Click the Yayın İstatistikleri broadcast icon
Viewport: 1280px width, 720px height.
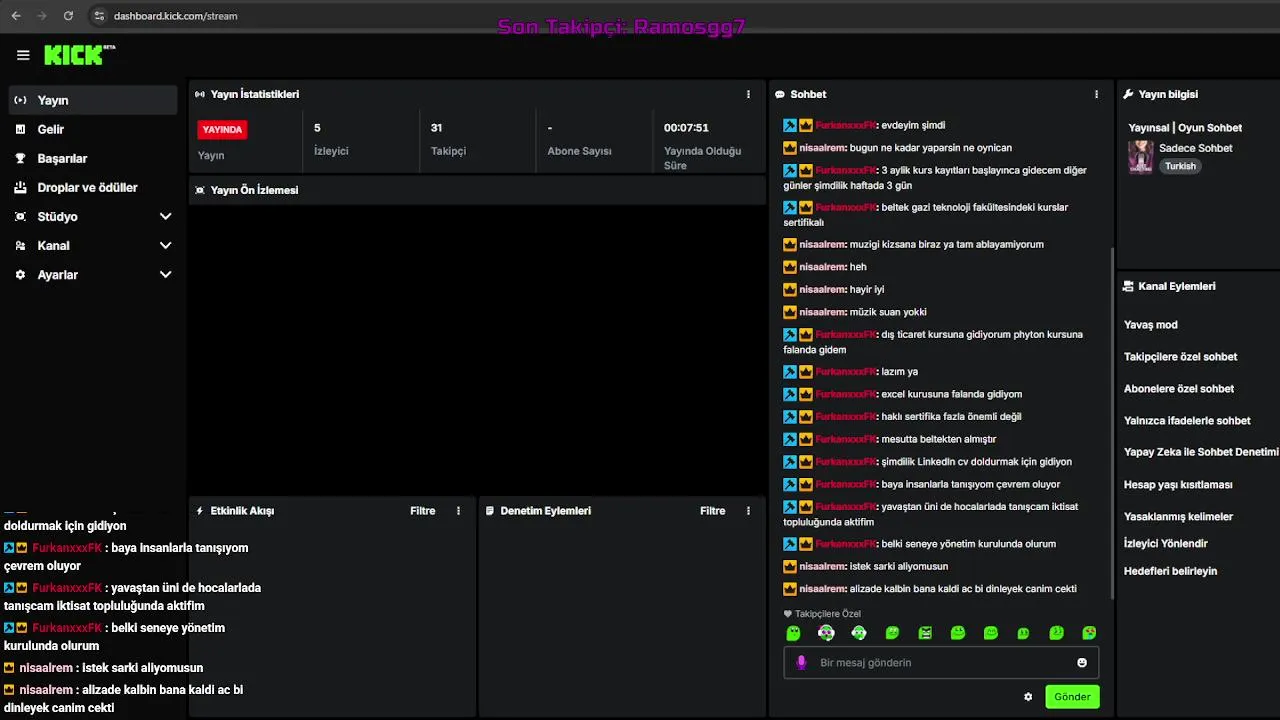pyautogui.click(x=200, y=94)
